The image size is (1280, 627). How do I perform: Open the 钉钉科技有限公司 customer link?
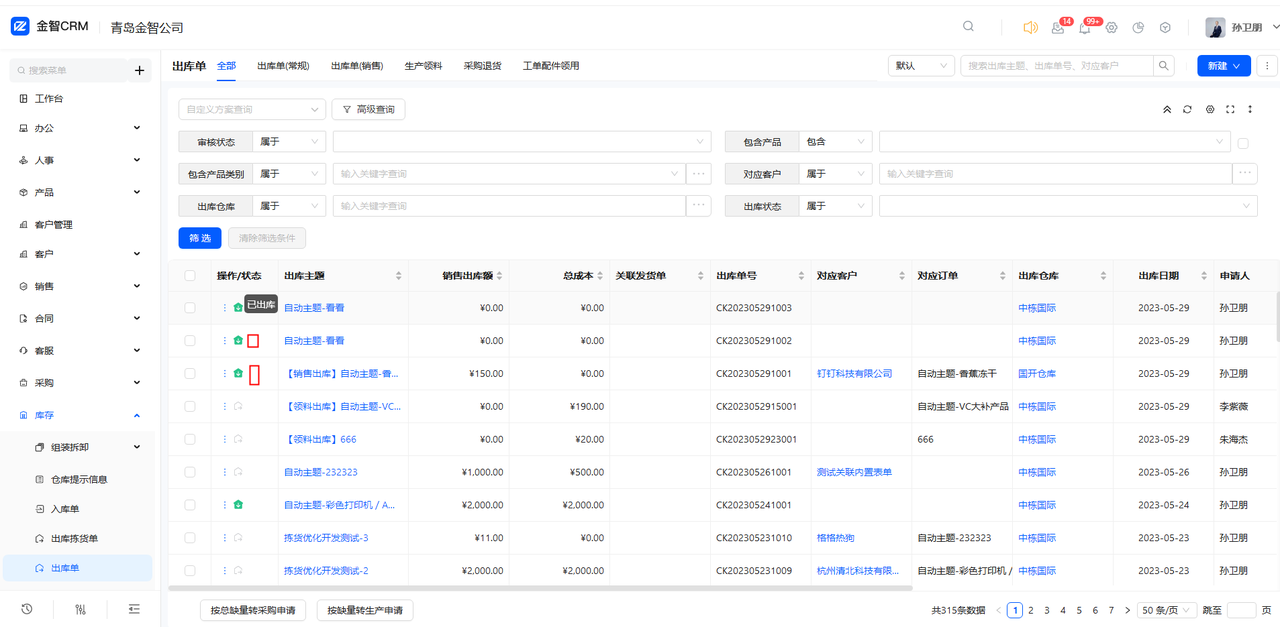854,374
